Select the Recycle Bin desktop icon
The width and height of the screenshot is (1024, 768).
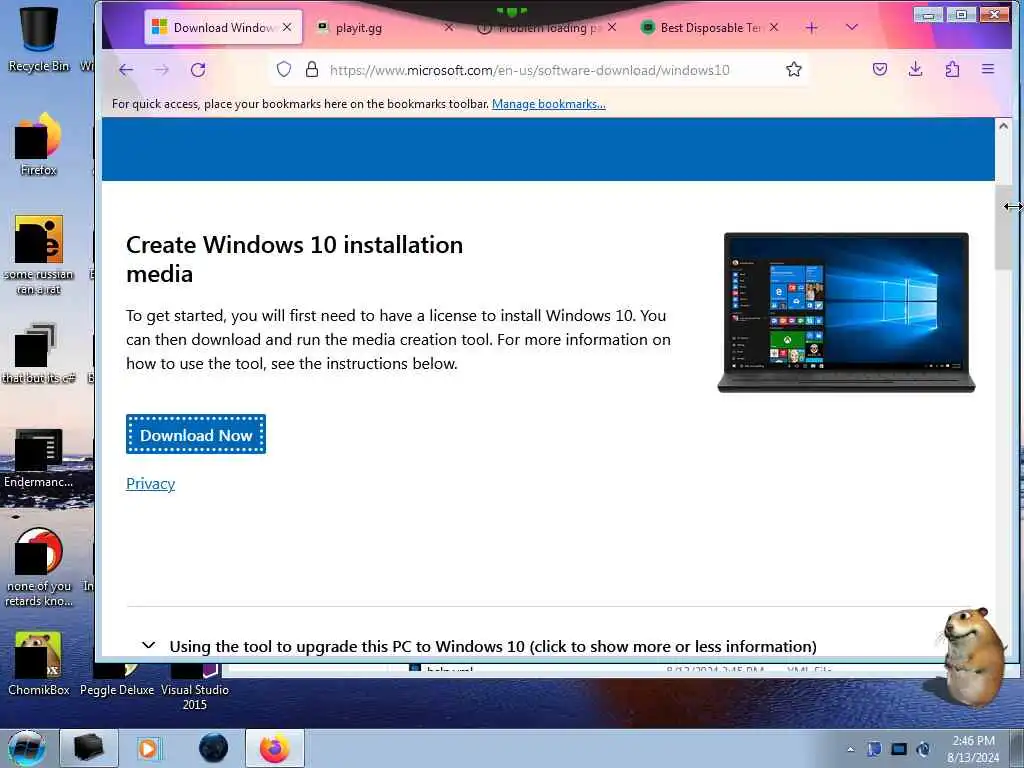point(39,39)
